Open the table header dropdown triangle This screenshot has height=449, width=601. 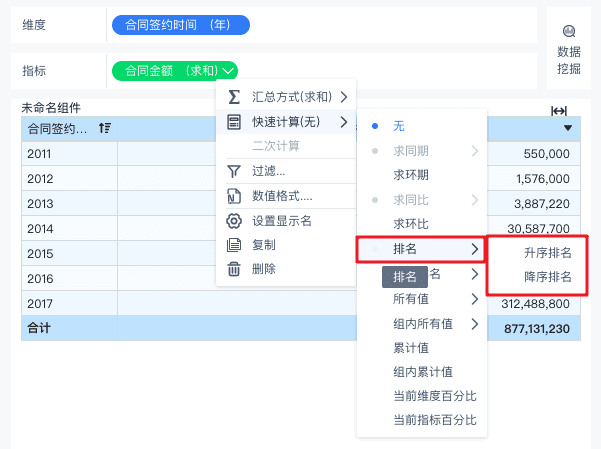pyautogui.click(x=568, y=128)
